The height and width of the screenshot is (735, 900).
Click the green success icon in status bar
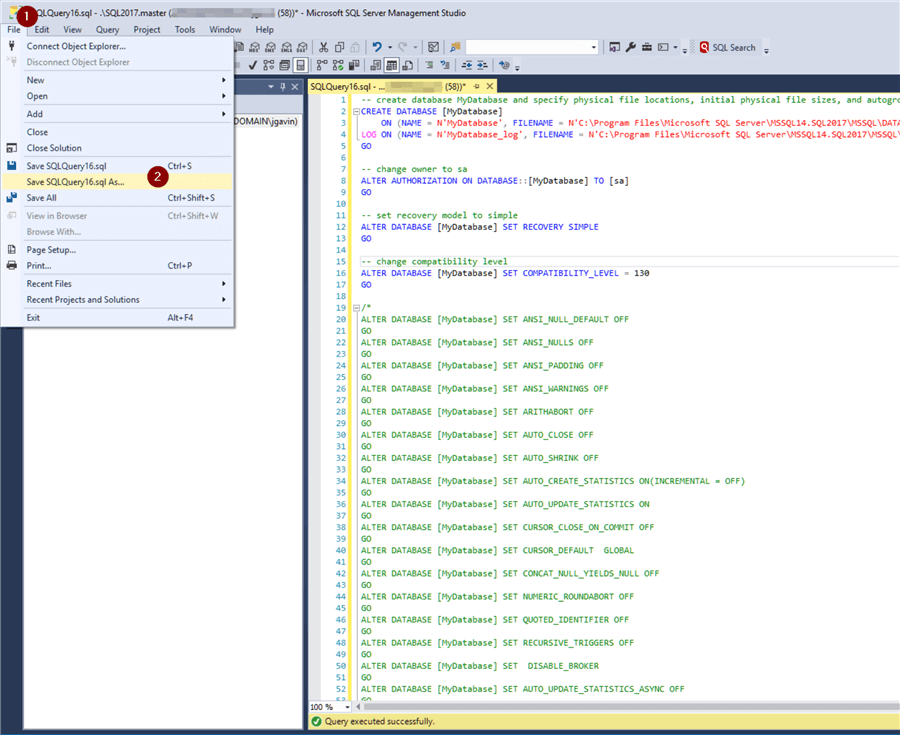[316, 721]
